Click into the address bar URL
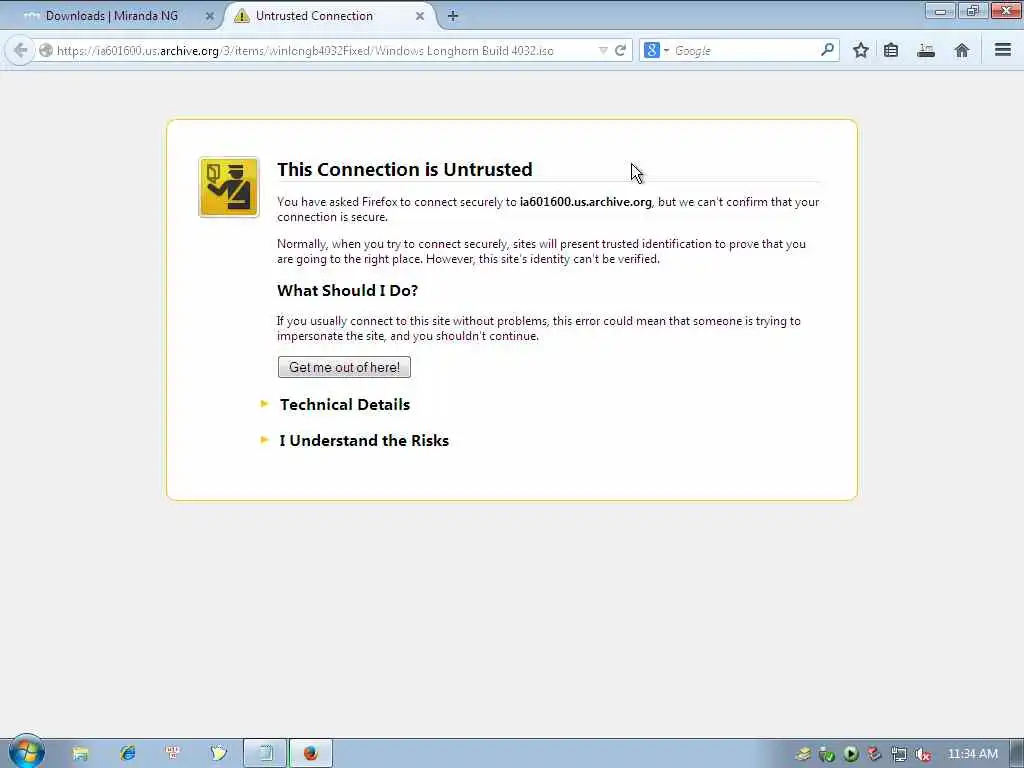This screenshot has height=768, width=1024. click(305, 50)
